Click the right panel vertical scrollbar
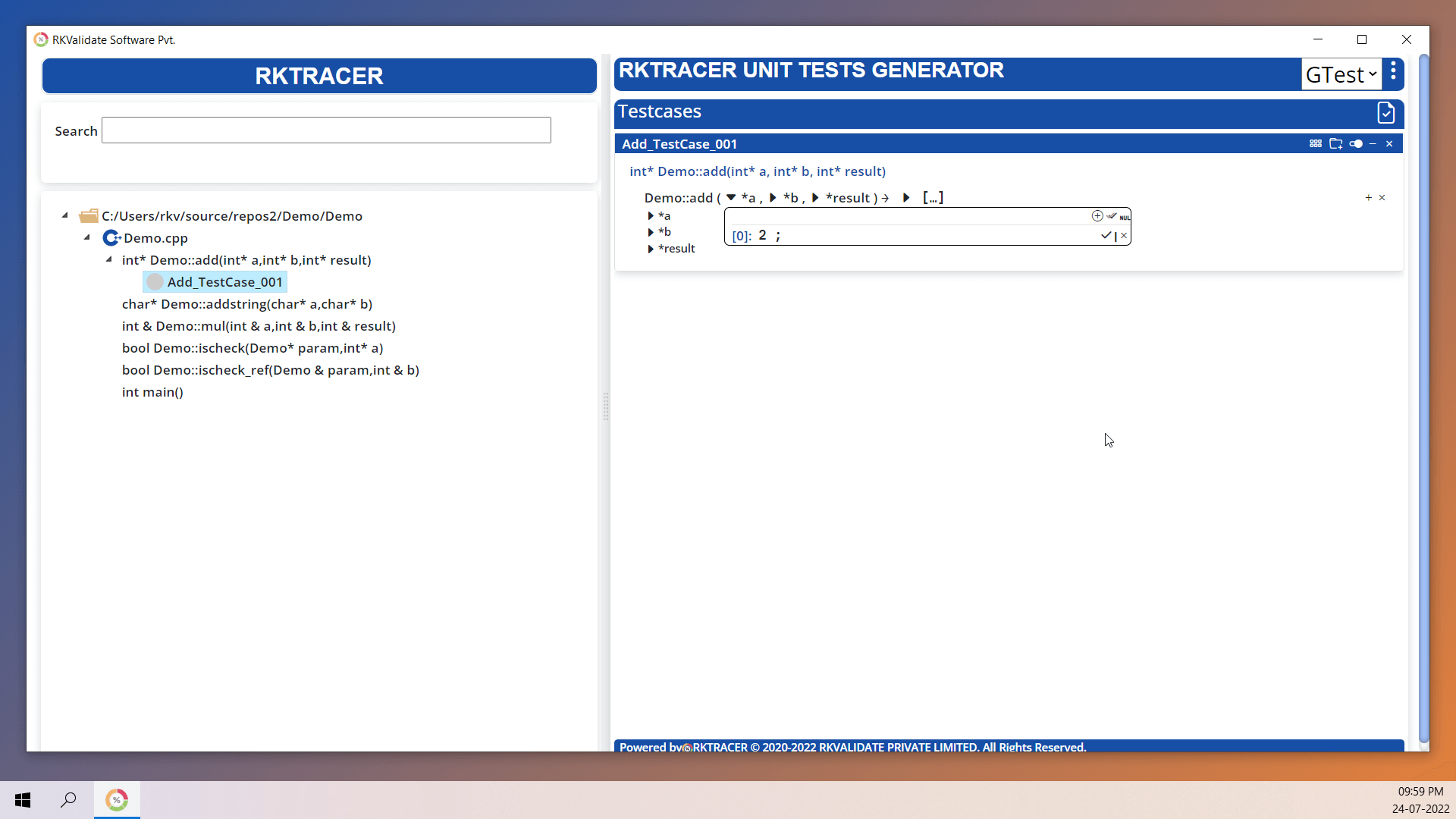Image resolution: width=1456 pixels, height=819 pixels. tap(1423, 398)
